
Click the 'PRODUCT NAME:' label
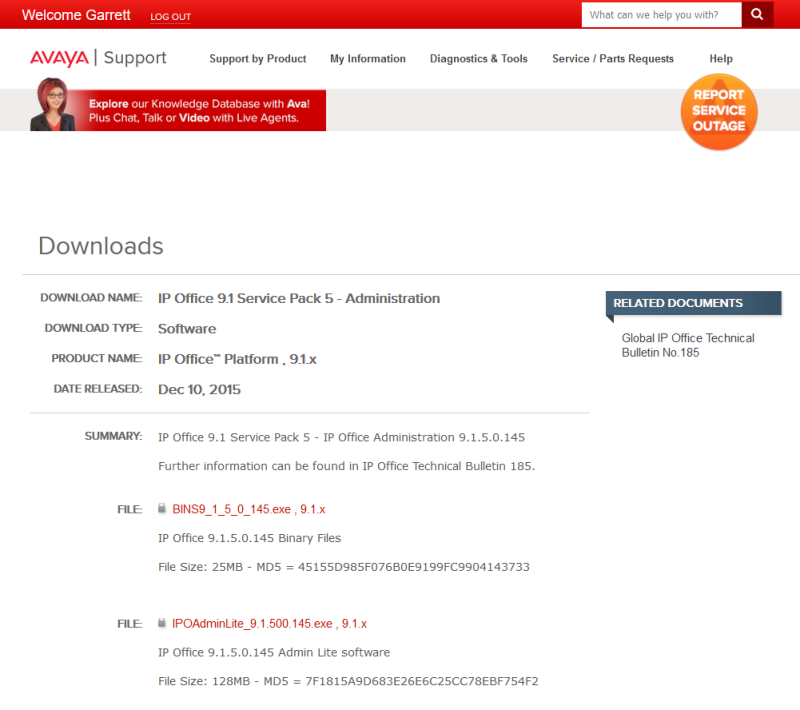(x=97, y=359)
